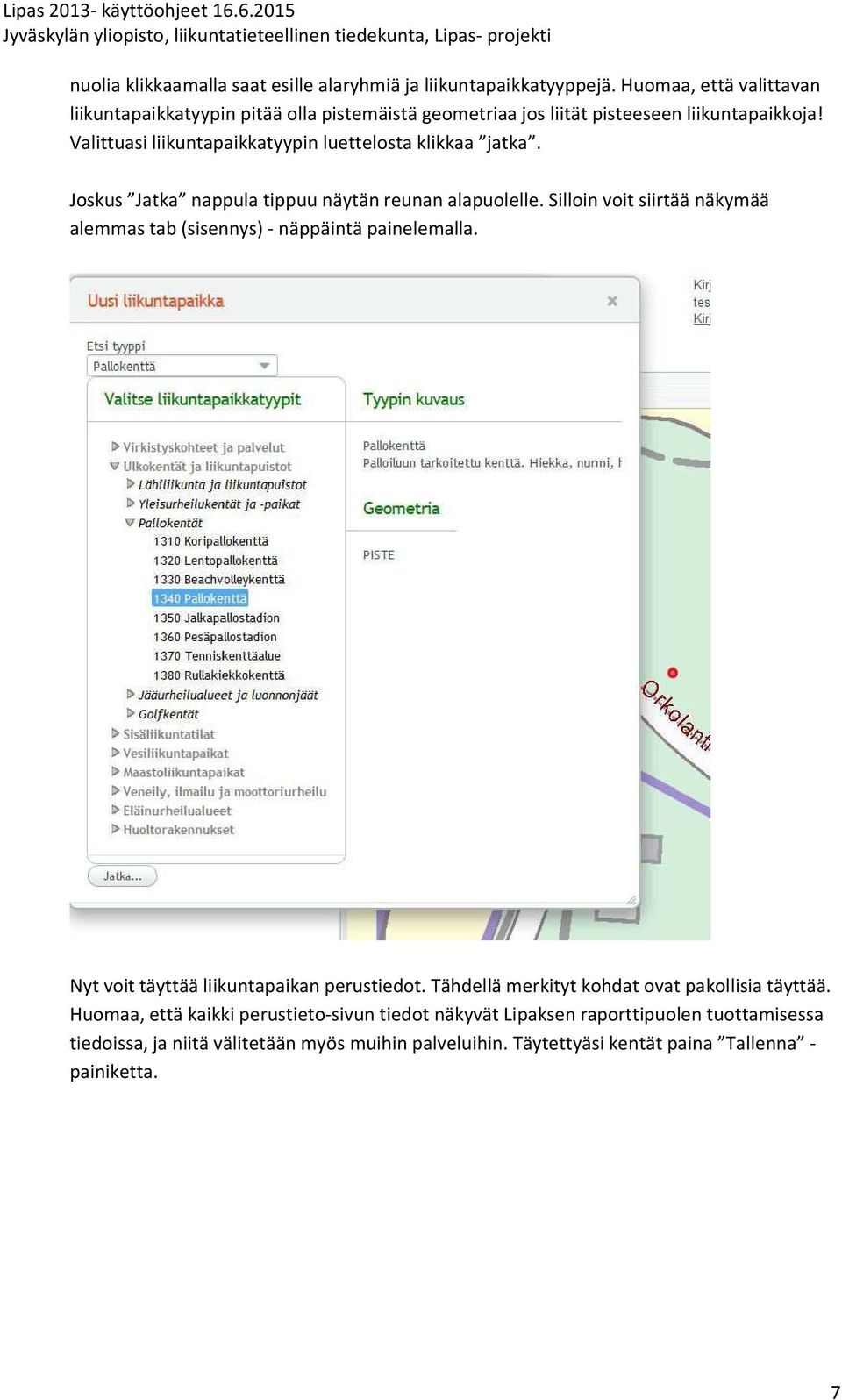Expand Jääurheilualueet ja luonnonjäät
Viewport: 842px width, 1400px height.
pyautogui.click(x=131, y=695)
